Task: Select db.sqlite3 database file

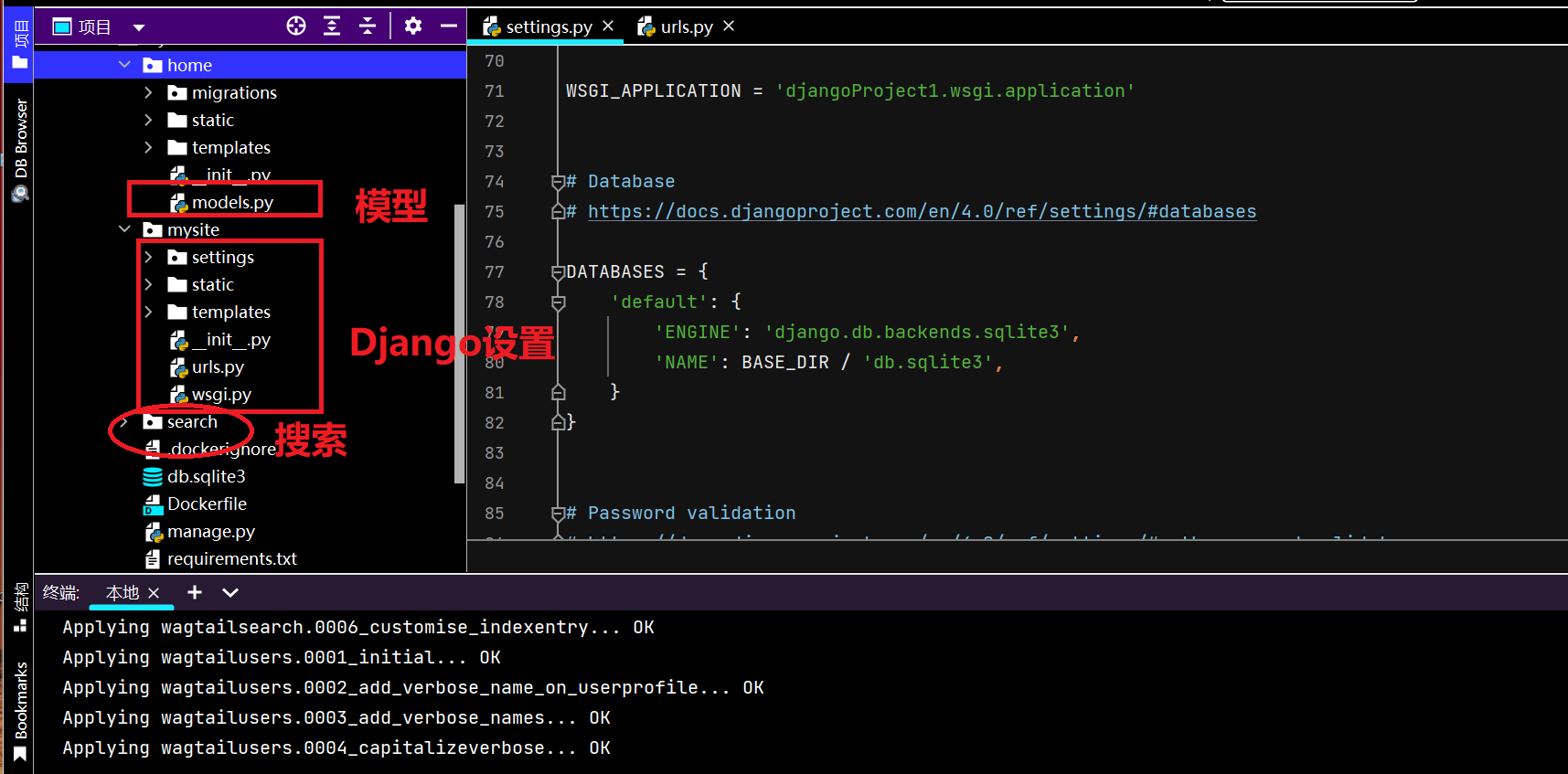Action: click(206, 476)
